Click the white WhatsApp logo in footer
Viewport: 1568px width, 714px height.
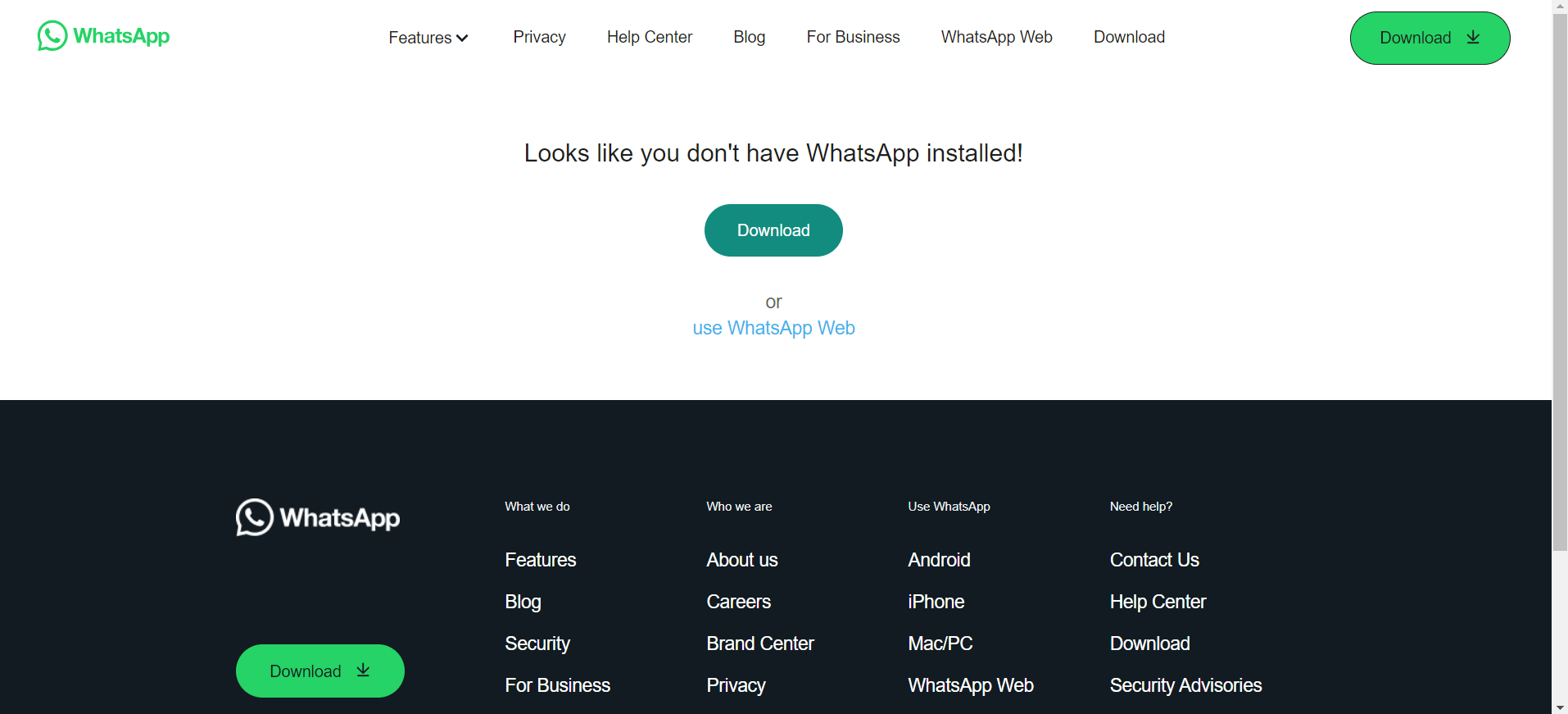point(318,517)
